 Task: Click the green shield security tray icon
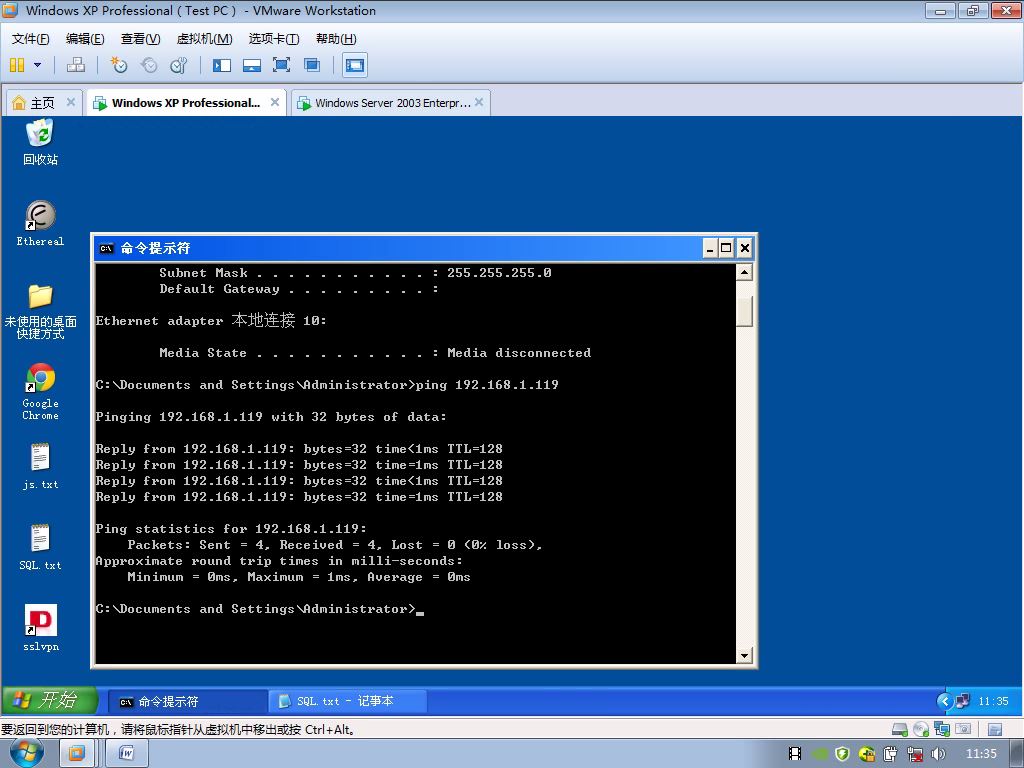pos(842,754)
